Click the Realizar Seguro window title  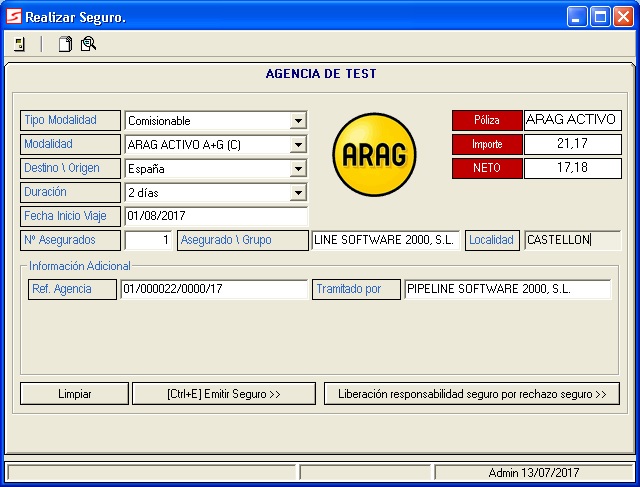(x=76, y=17)
